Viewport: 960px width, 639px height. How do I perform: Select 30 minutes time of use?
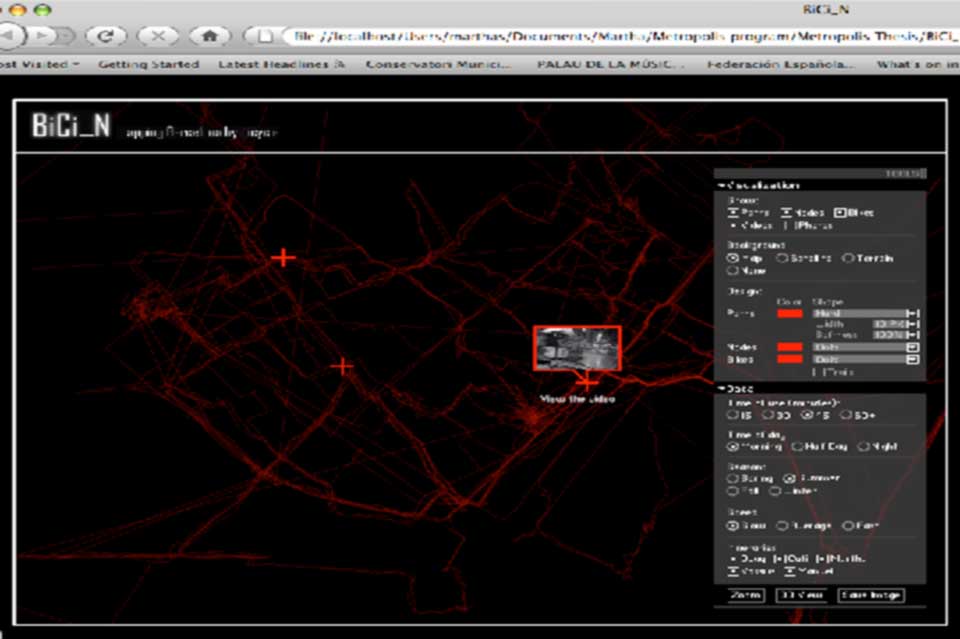768,415
